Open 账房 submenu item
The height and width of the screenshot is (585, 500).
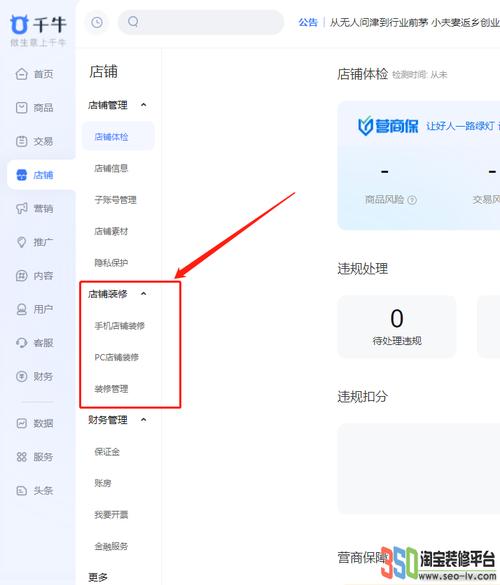[x=103, y=483]
